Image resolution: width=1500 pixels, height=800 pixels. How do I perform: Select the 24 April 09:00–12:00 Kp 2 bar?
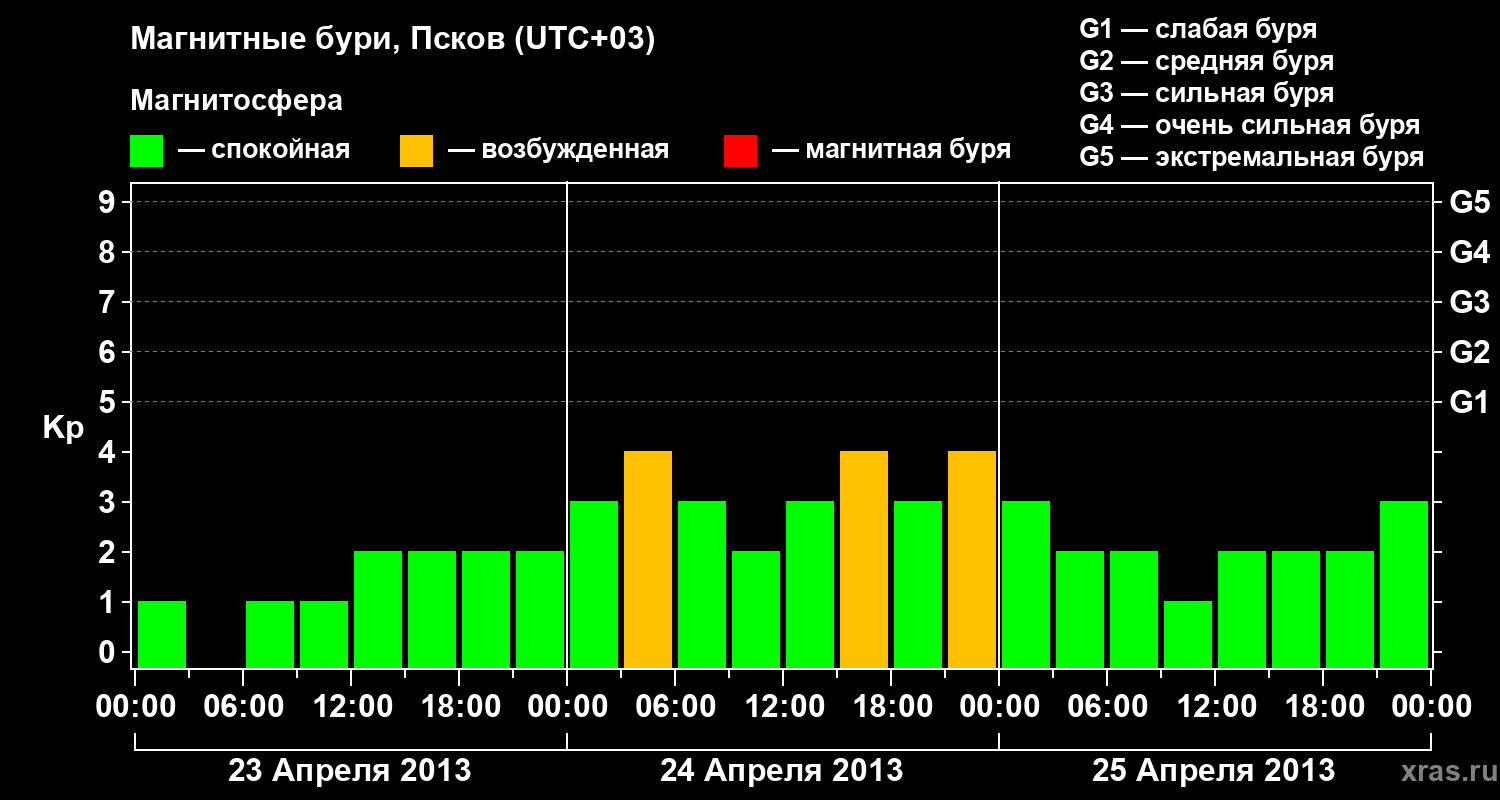pos(756,609)
